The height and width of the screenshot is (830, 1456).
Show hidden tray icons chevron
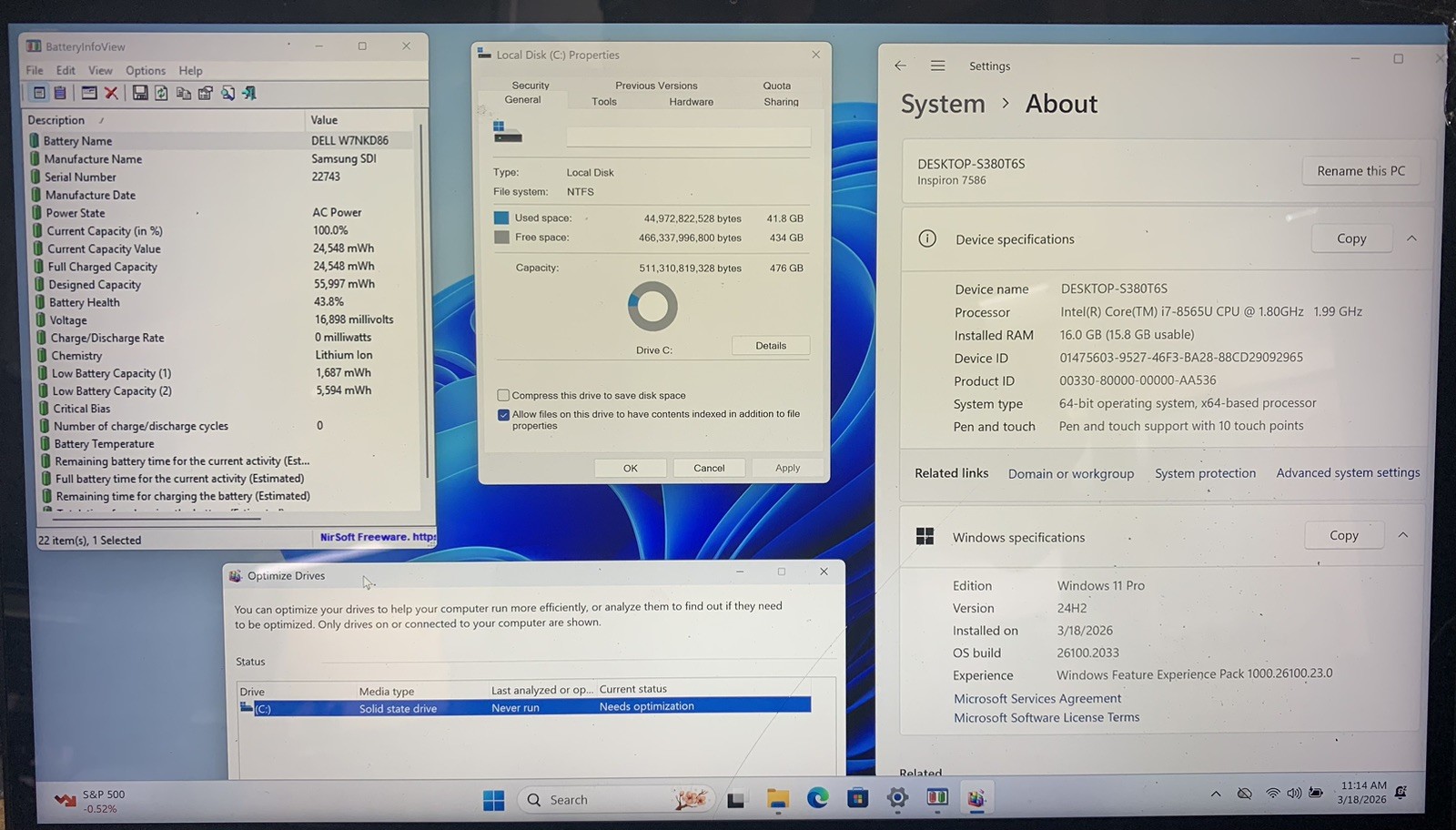(x=1216, y=794)
